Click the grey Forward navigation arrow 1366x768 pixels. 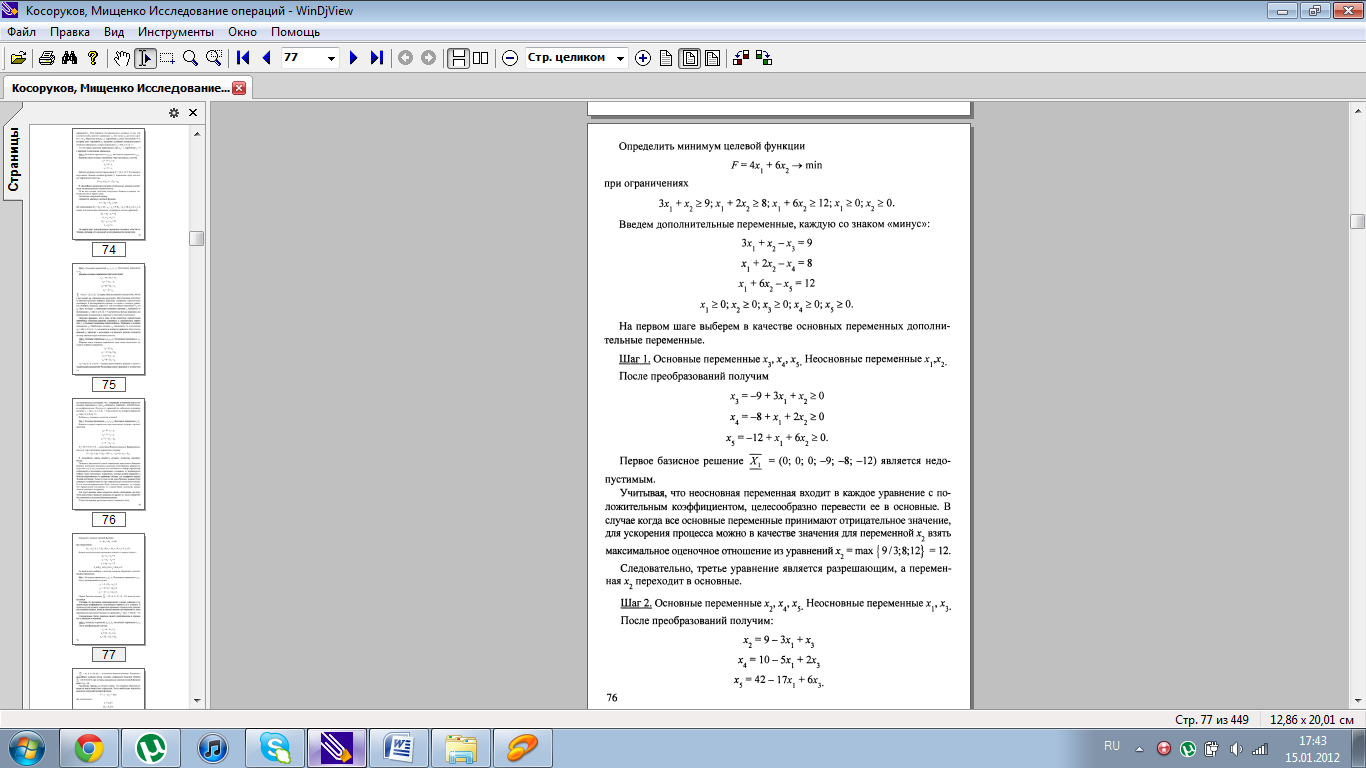point(428,58)
